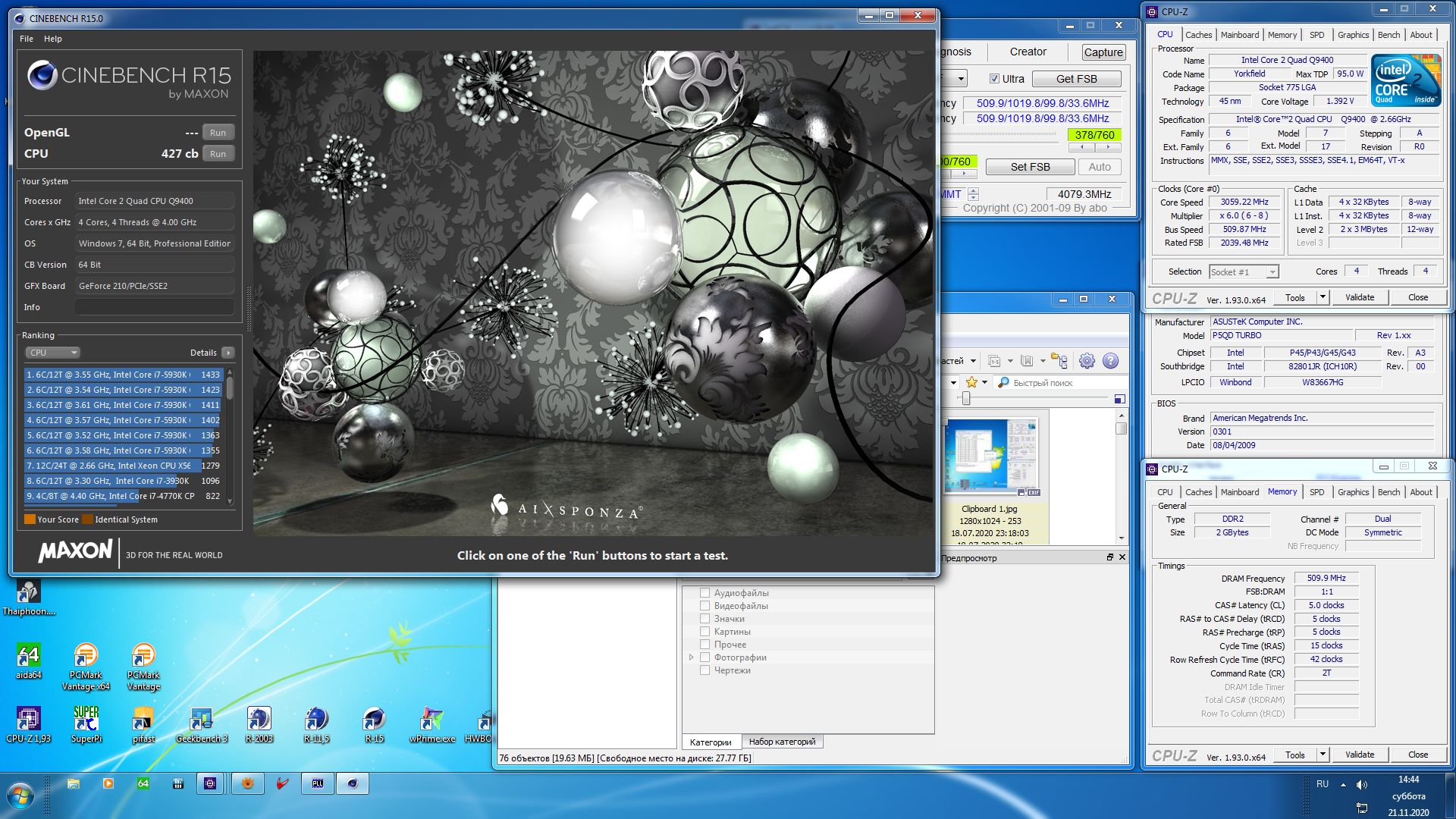Image resolution: width=1456 pixels, height=819 pixels.
Task: Uncheck the Ultra checkbox in SetFSB
Action: [994, 79]
